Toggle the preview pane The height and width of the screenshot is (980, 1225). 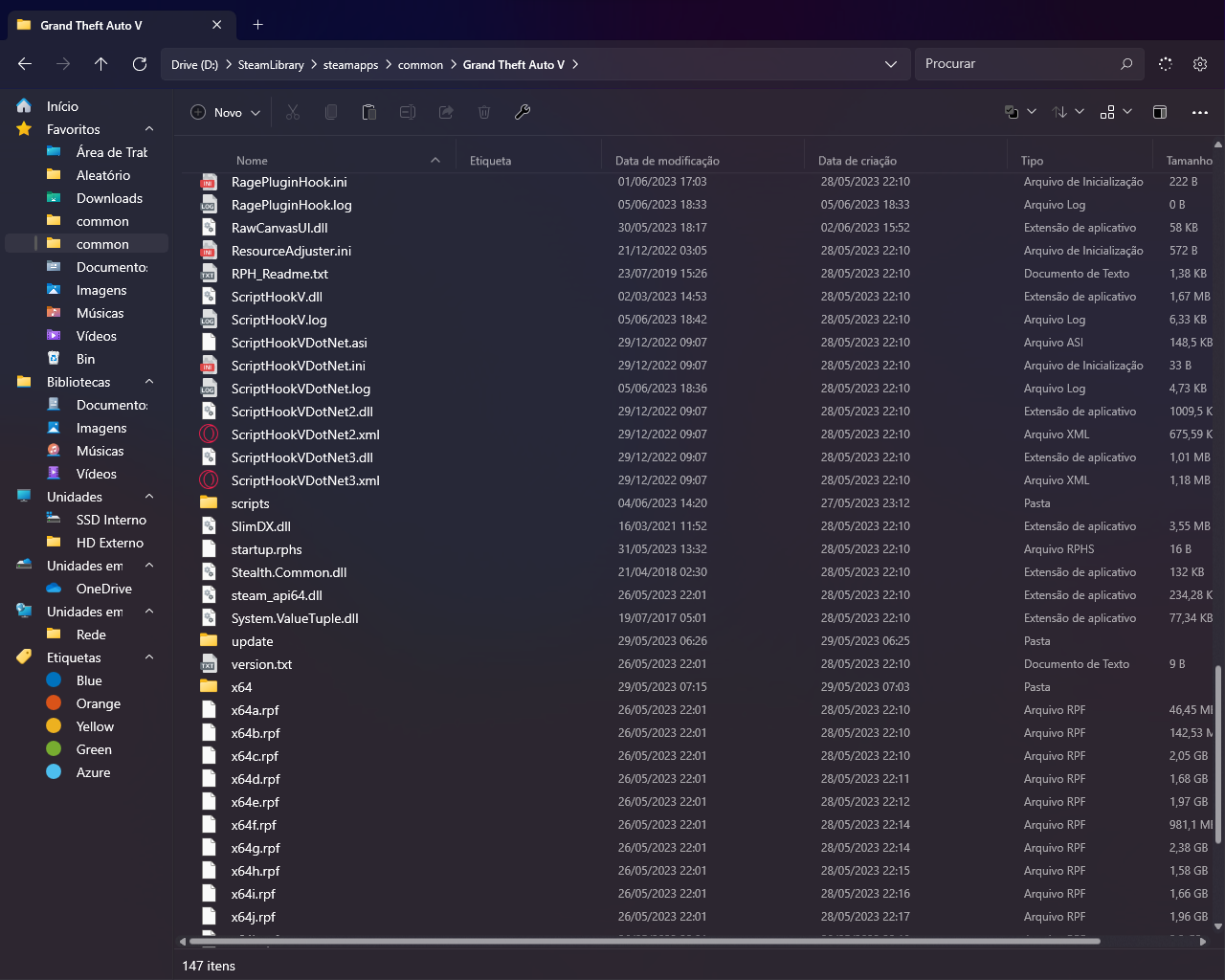[1160, 112]
